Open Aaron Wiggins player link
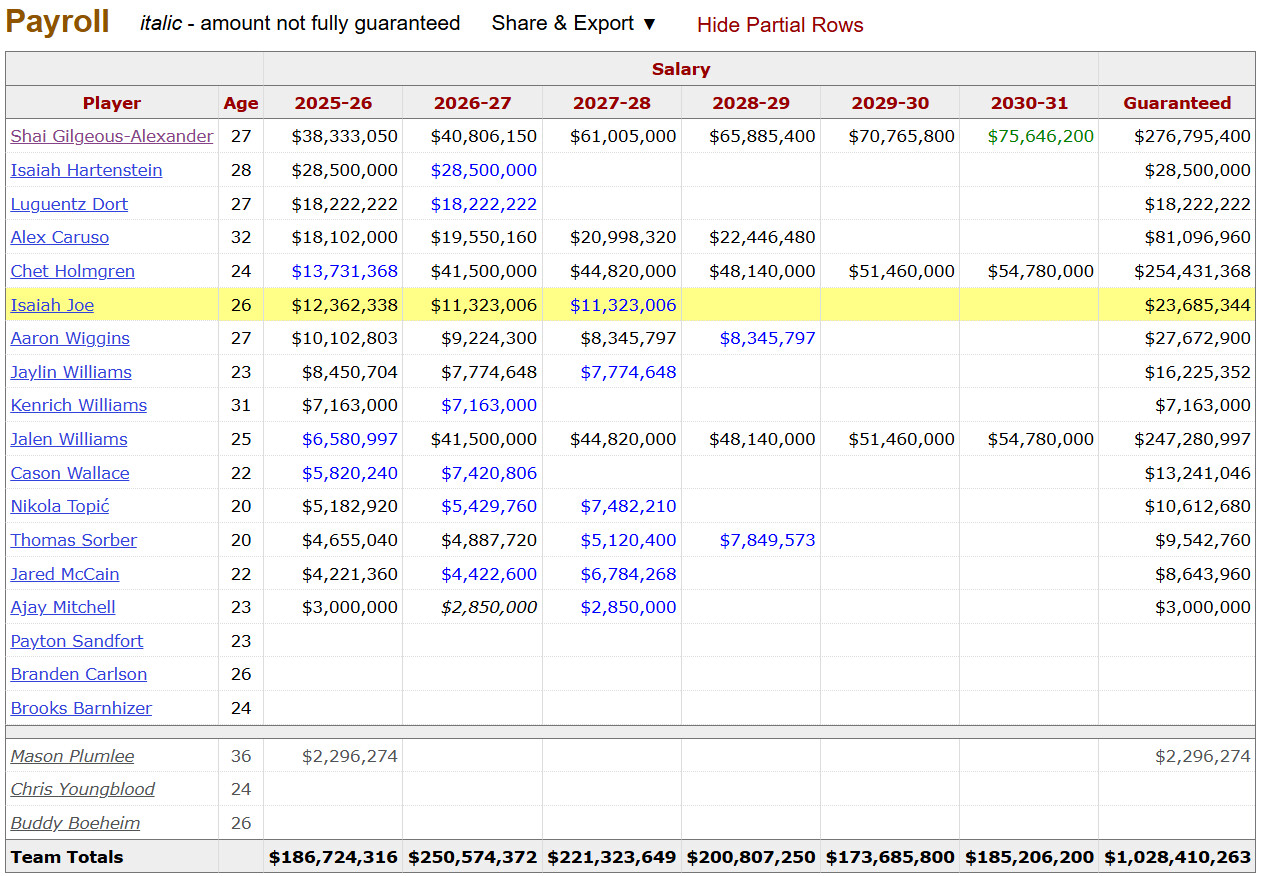This screenshot has width=1263, height=876. [70, 338]
